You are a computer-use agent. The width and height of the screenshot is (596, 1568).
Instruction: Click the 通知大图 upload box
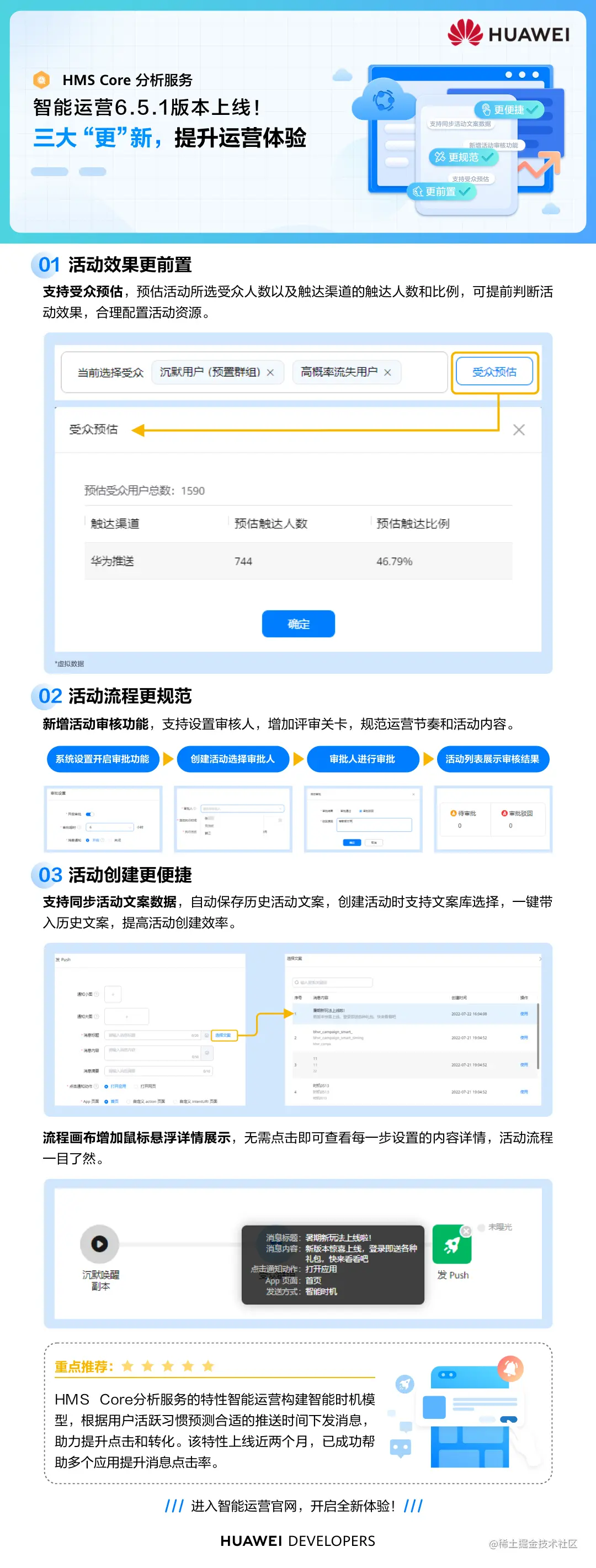pos(126,1016)
